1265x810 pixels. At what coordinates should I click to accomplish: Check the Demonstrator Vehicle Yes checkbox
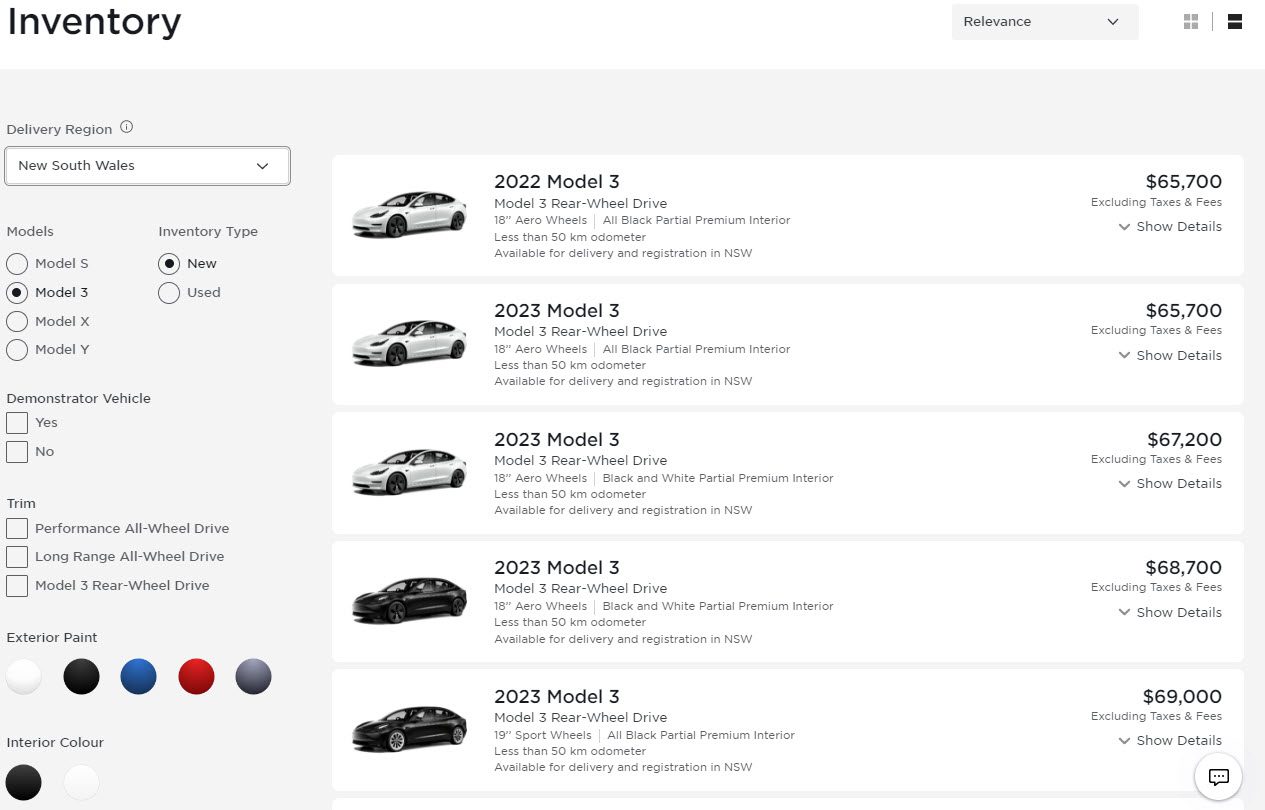click(x=17, y=422)
